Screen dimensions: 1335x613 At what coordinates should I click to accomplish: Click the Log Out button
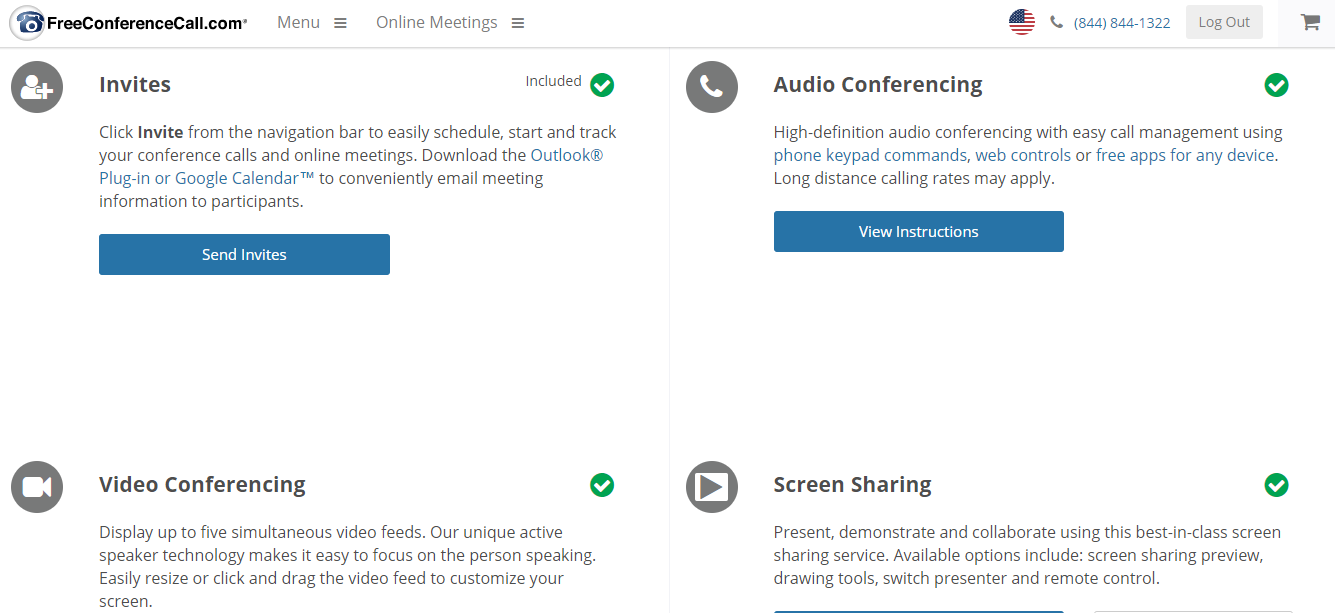click(x=1224, y=22)
